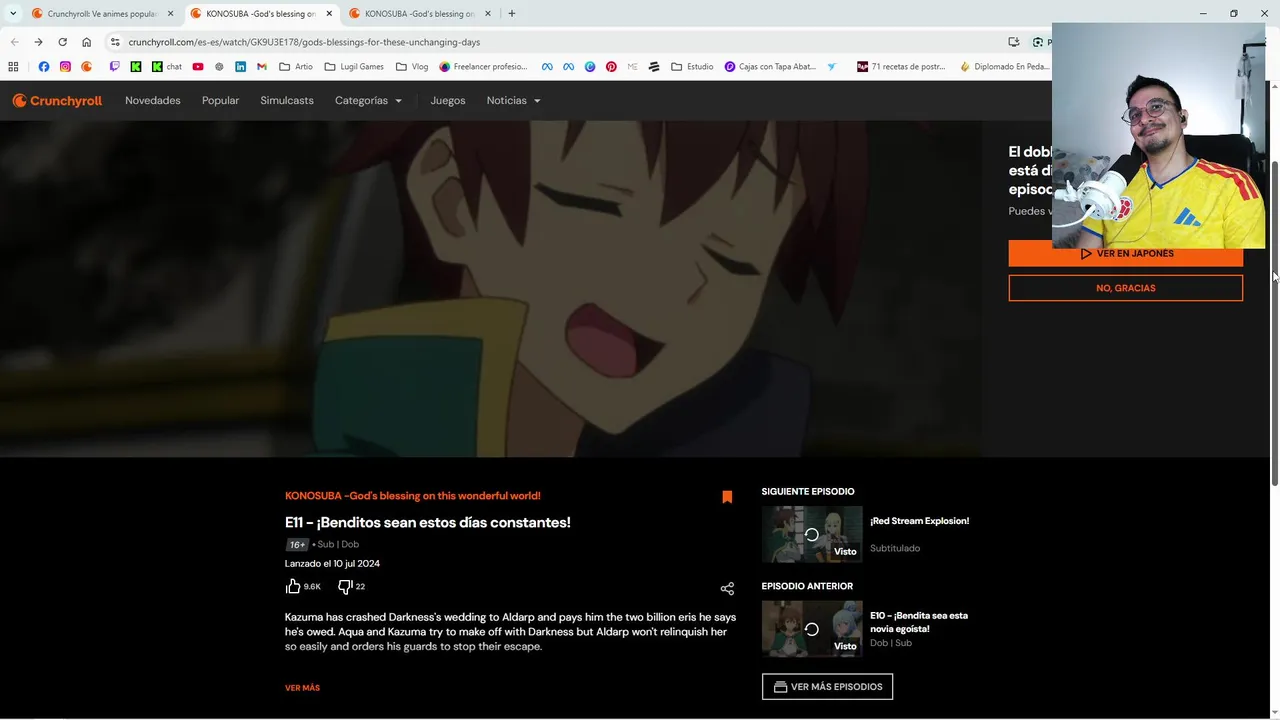Screen dimensions: 1280x720
Task: Open the 'Freelancer profesio...' bookmark
Action: (483, 67)
